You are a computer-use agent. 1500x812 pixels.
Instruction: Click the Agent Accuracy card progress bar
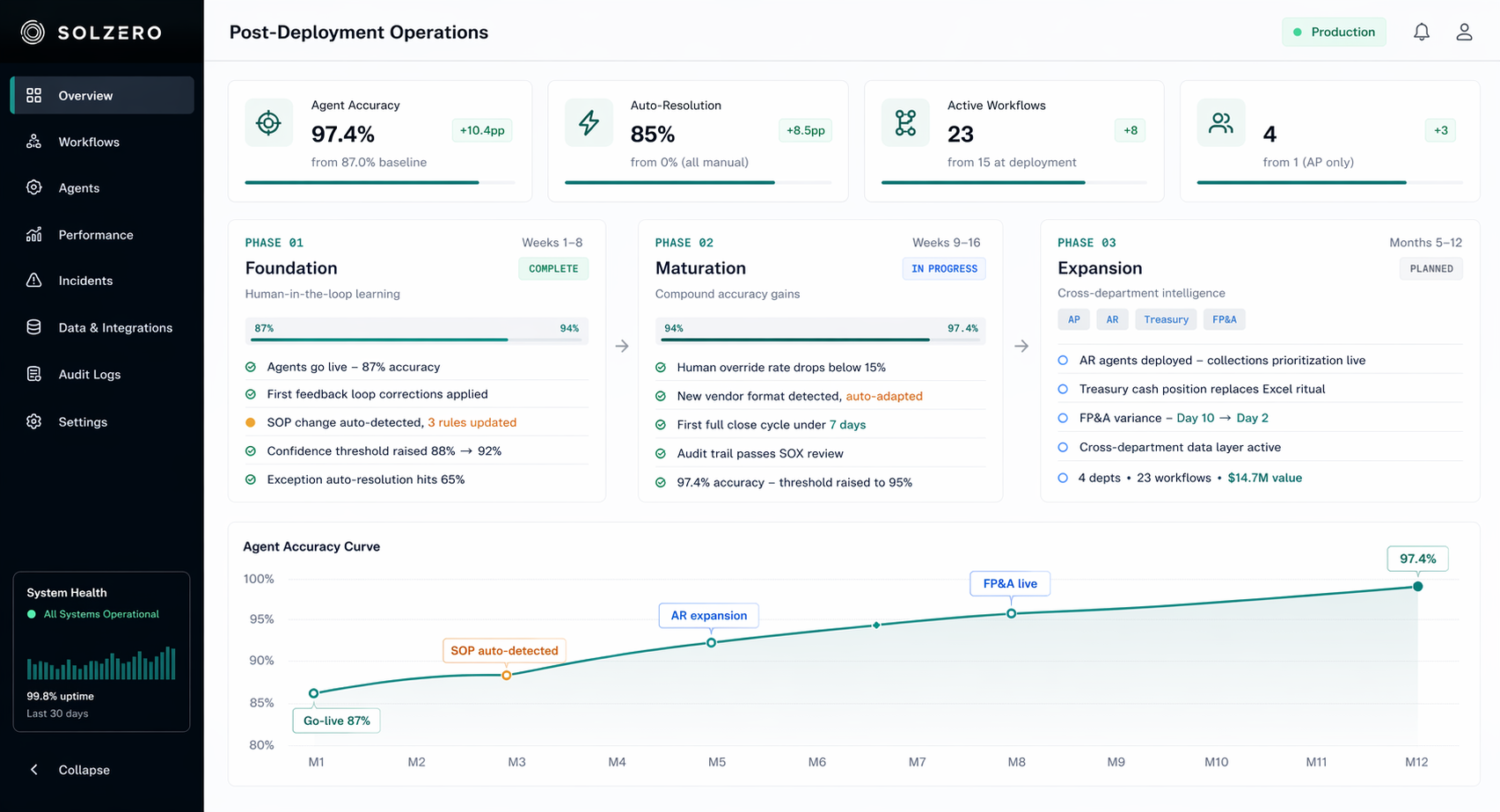coord(380,182)
